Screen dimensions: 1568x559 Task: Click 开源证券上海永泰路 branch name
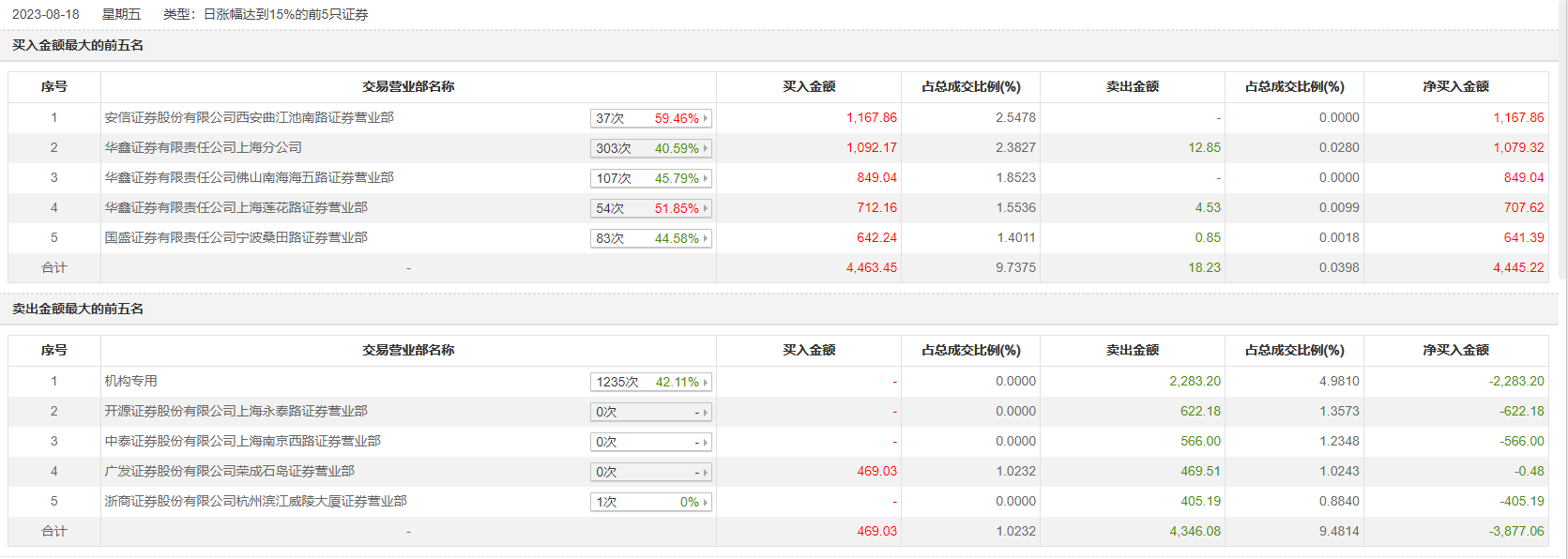click(236, 411)
